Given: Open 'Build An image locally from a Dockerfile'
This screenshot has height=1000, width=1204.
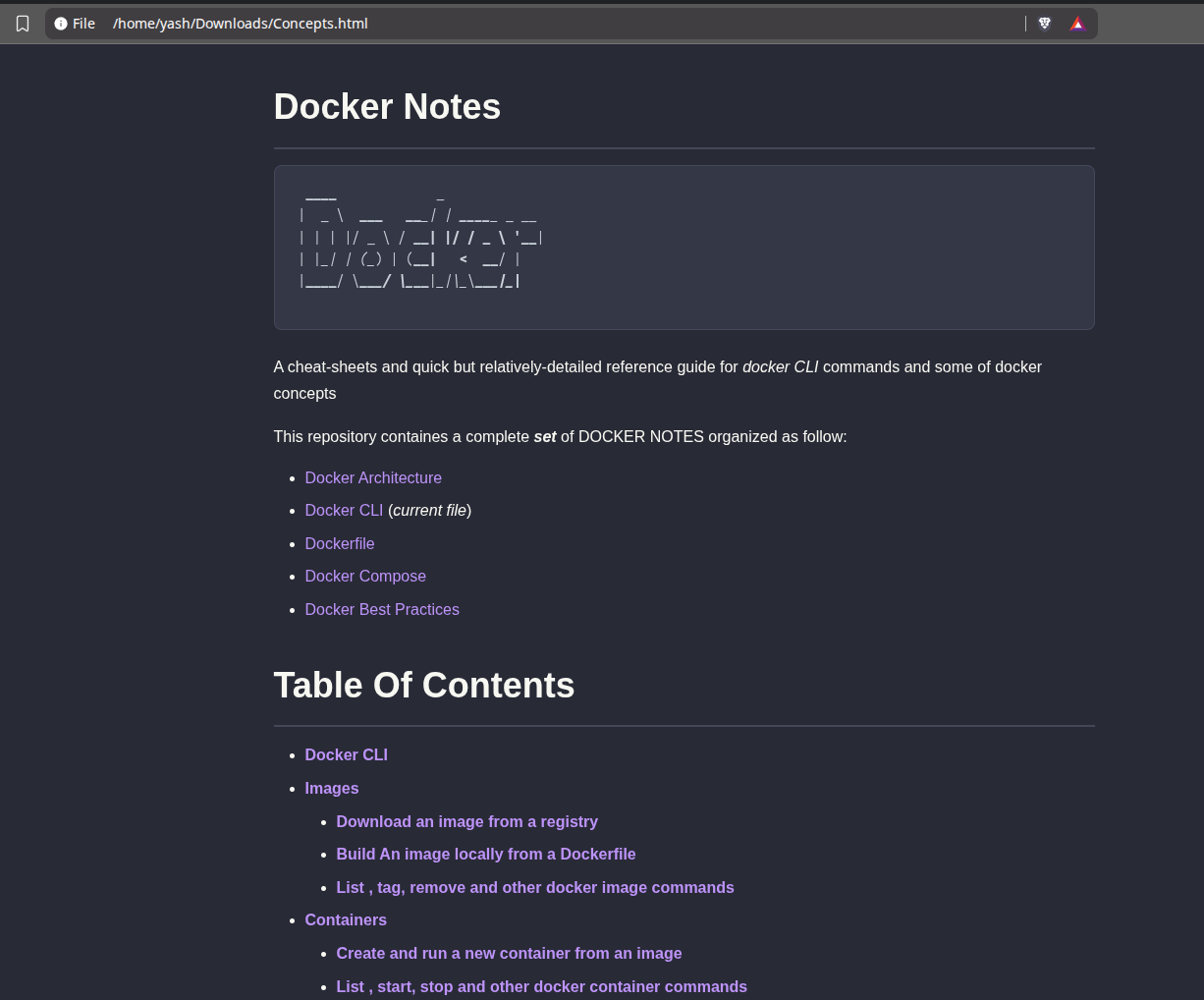Looking at the screenshot, I should (x=486, y=854).
